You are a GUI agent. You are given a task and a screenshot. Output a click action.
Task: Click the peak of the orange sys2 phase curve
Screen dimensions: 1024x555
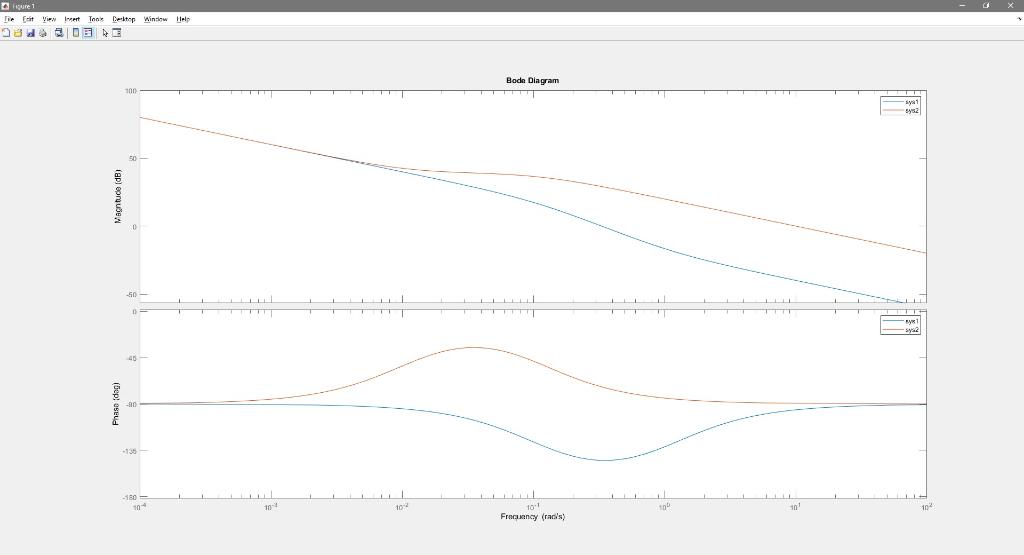(474, 347)
